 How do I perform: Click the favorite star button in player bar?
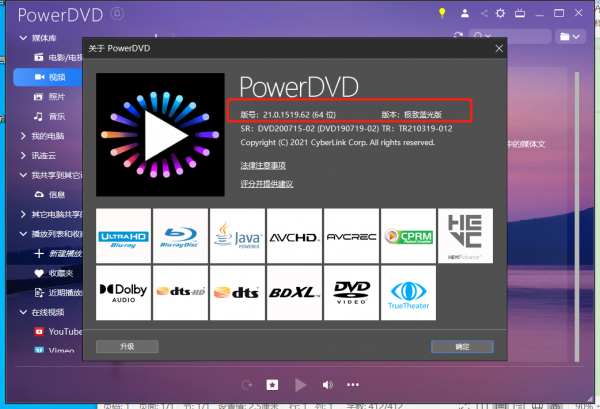(272, 385)
